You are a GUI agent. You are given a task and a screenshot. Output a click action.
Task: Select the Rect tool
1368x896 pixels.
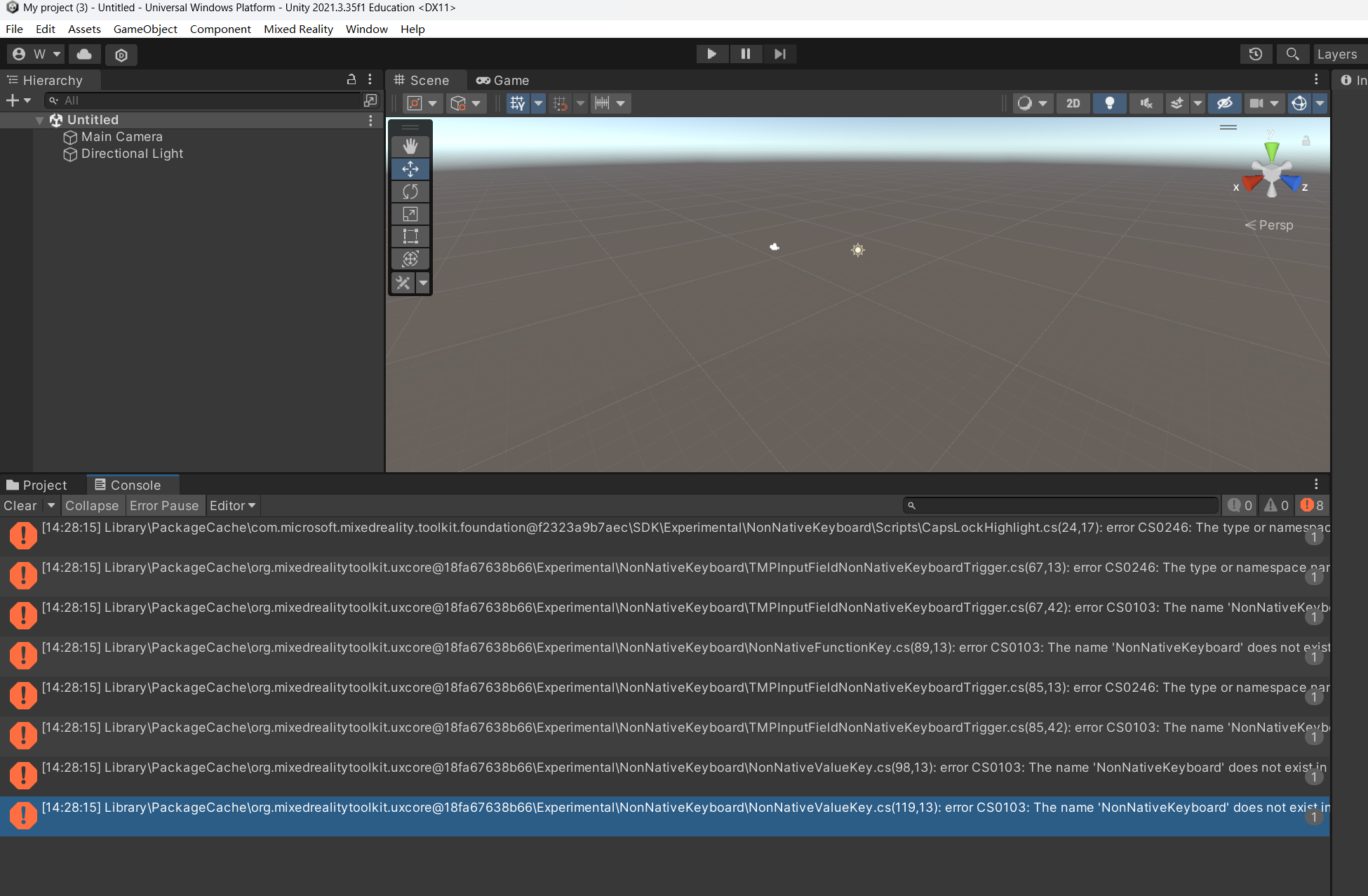(x=410, y=236)
